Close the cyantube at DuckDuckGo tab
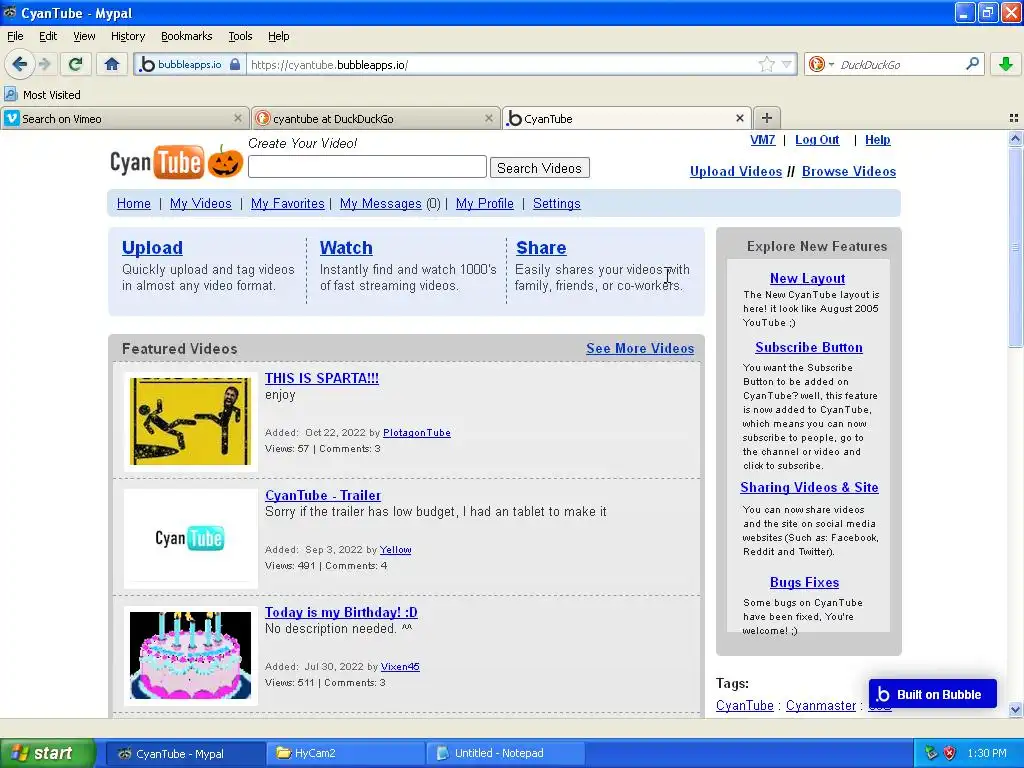Image resolution: width=1024 pixels, height=768 pixels. [488, 118]
